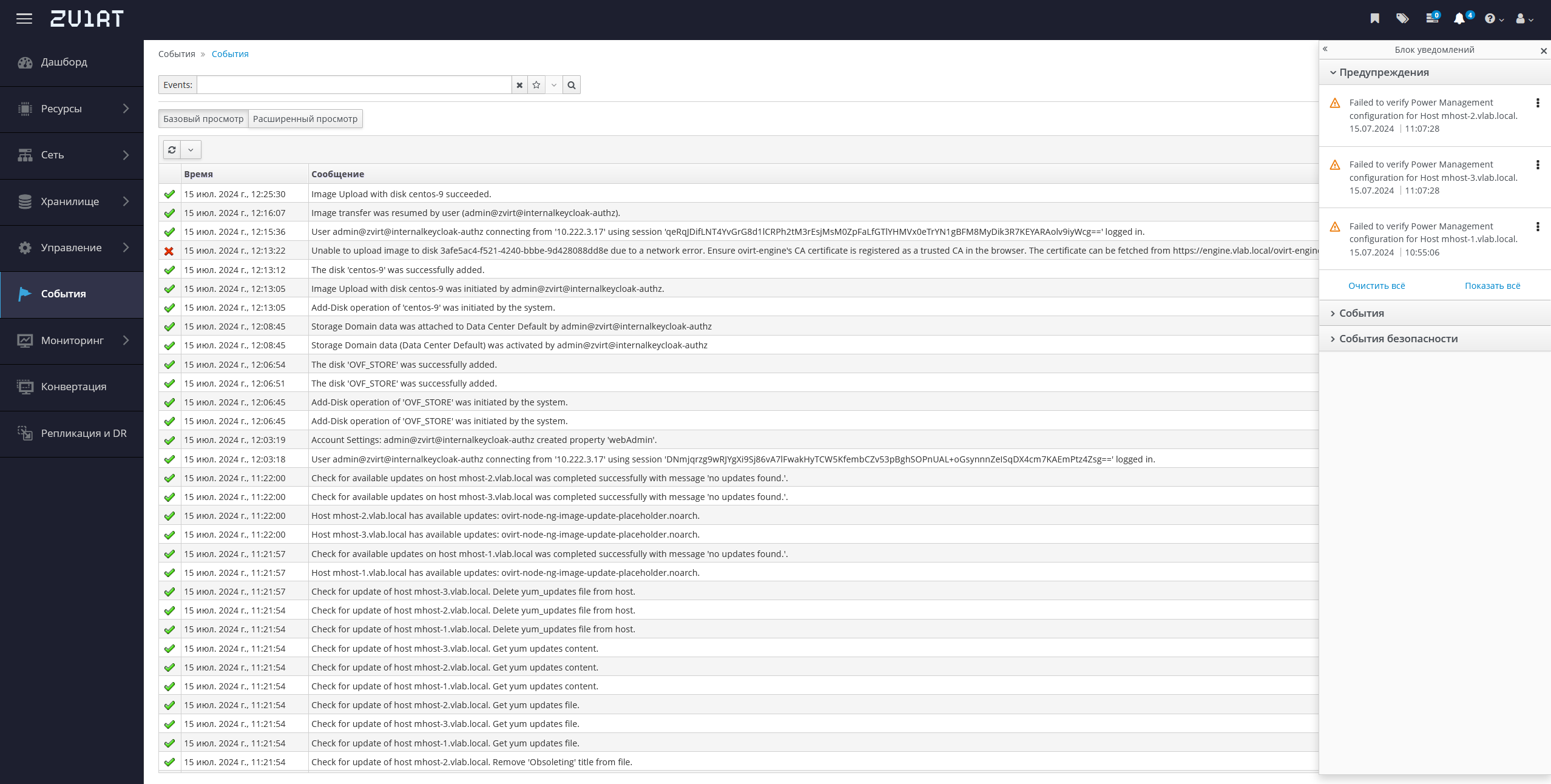
Task: Click the Хранилище chevron arrow
Action: pyautogui.click(x=126, y=201)
